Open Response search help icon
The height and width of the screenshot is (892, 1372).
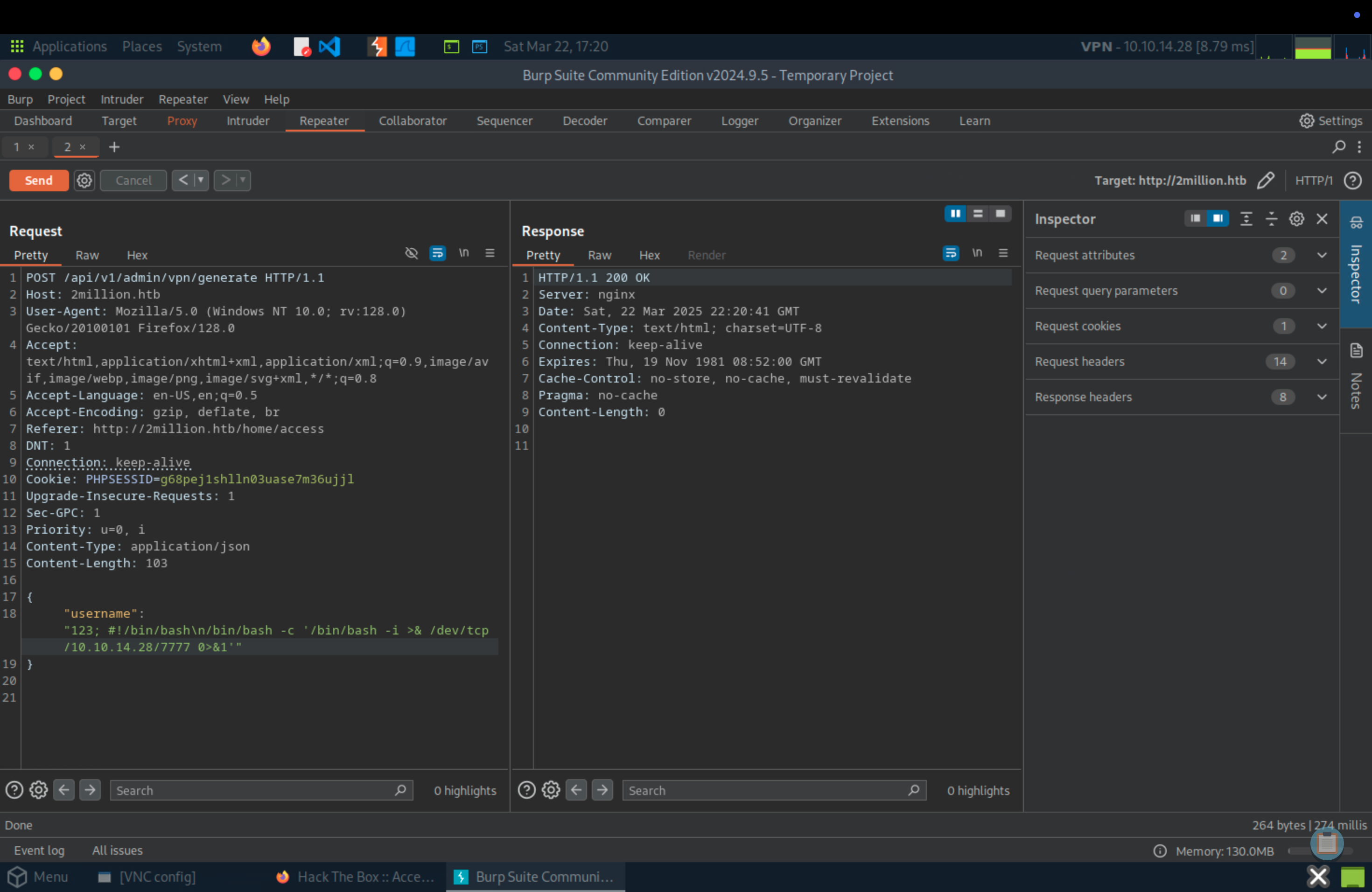(x=526, y=789)
